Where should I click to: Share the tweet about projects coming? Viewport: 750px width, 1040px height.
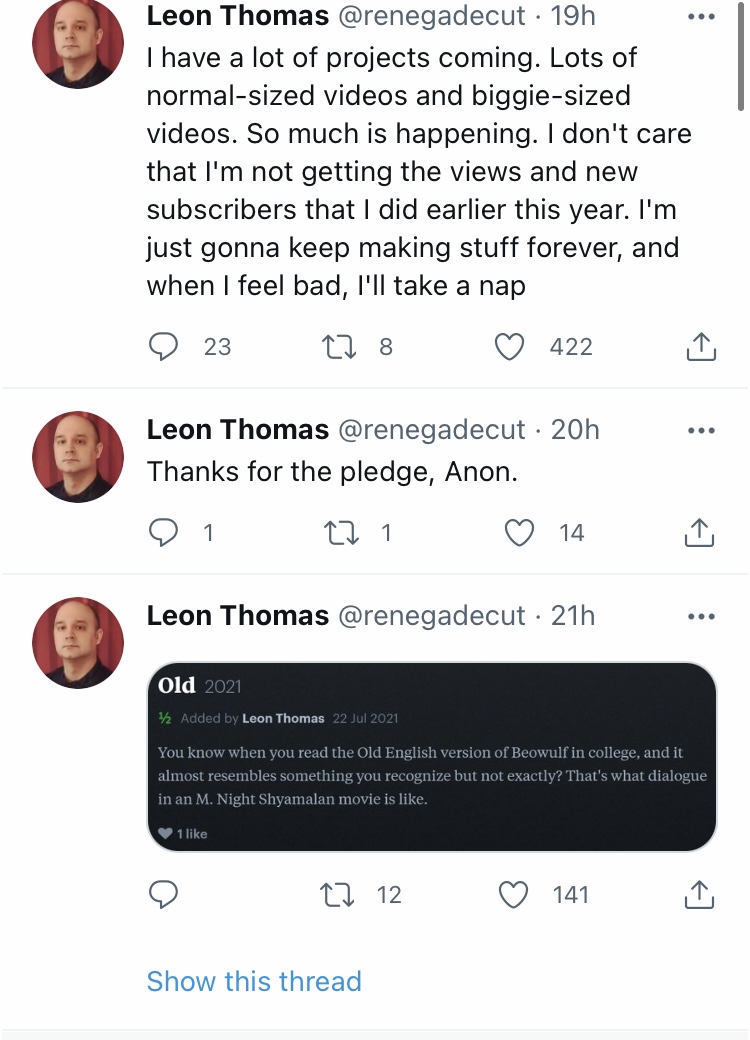coord(700,346)
